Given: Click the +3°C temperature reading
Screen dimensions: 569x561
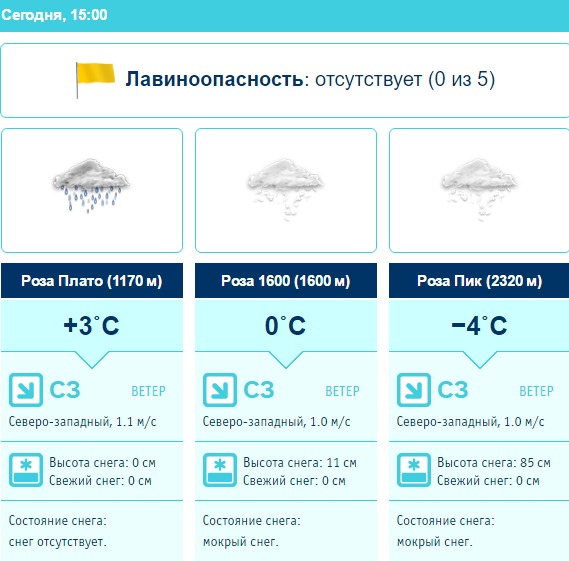Looking at the screenshot, I should coord(91,325).
